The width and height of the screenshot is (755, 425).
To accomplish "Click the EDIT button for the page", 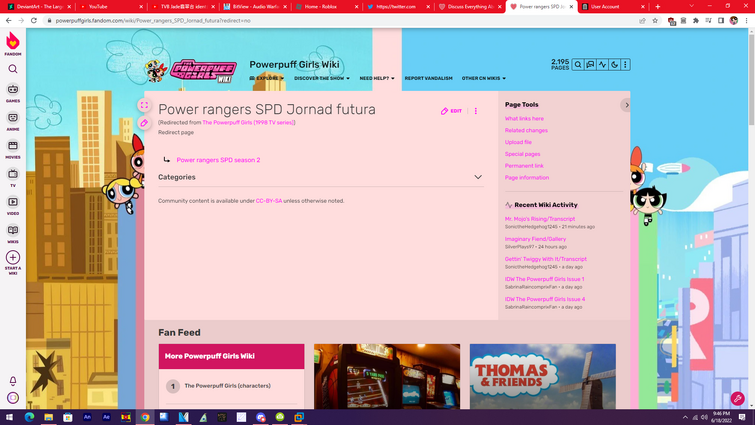I will coord(451,111).
